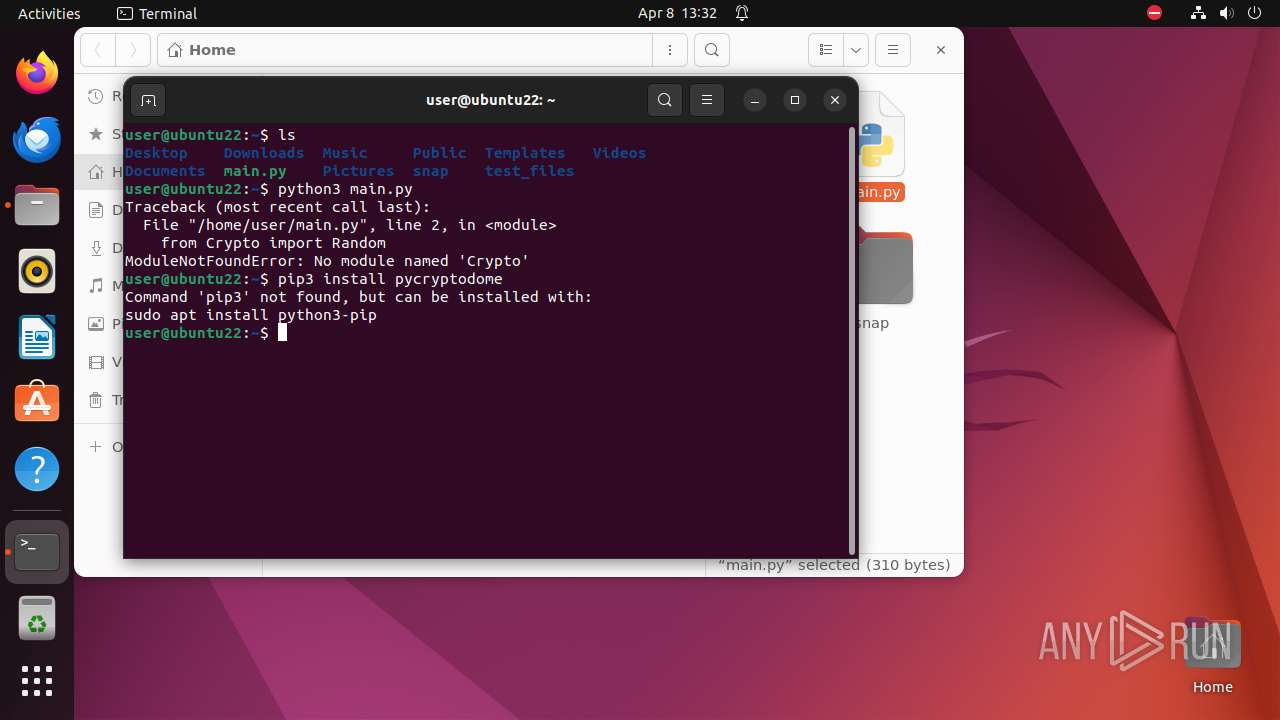Go back in the Files window

[x=98, y=50]
